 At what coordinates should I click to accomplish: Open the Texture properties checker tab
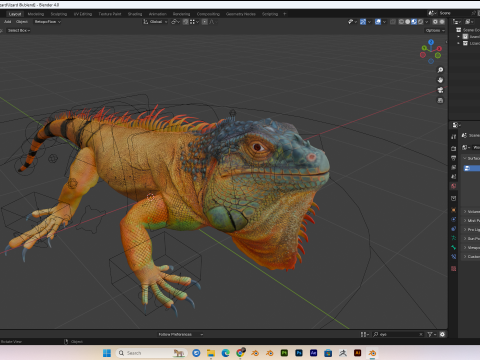454,269
